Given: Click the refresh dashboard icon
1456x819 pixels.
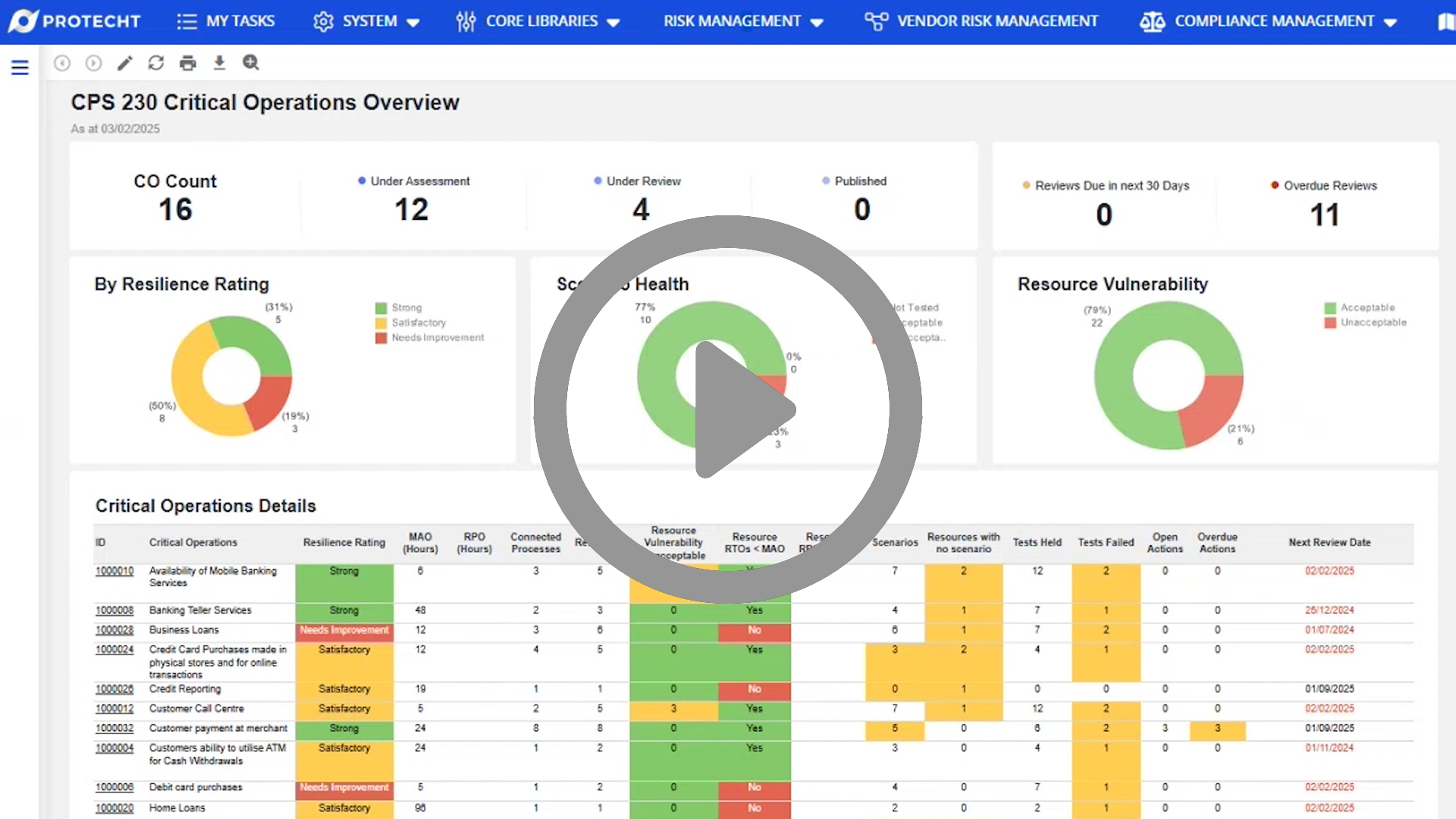Looking at the screenshot, I should pyautogui.click(x=156, y=63).
